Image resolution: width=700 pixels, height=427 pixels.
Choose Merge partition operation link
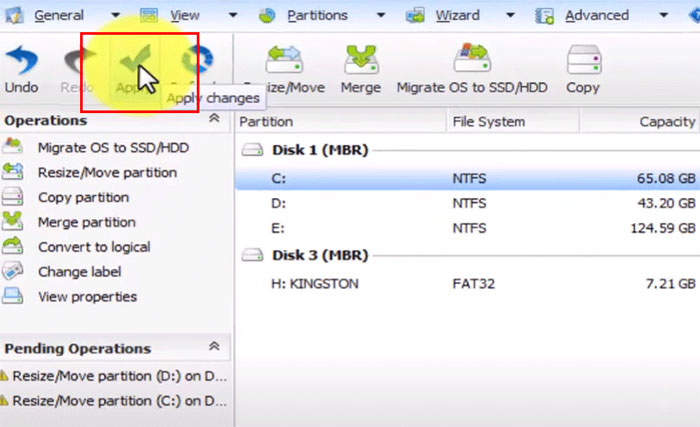[x=87, y=222]
